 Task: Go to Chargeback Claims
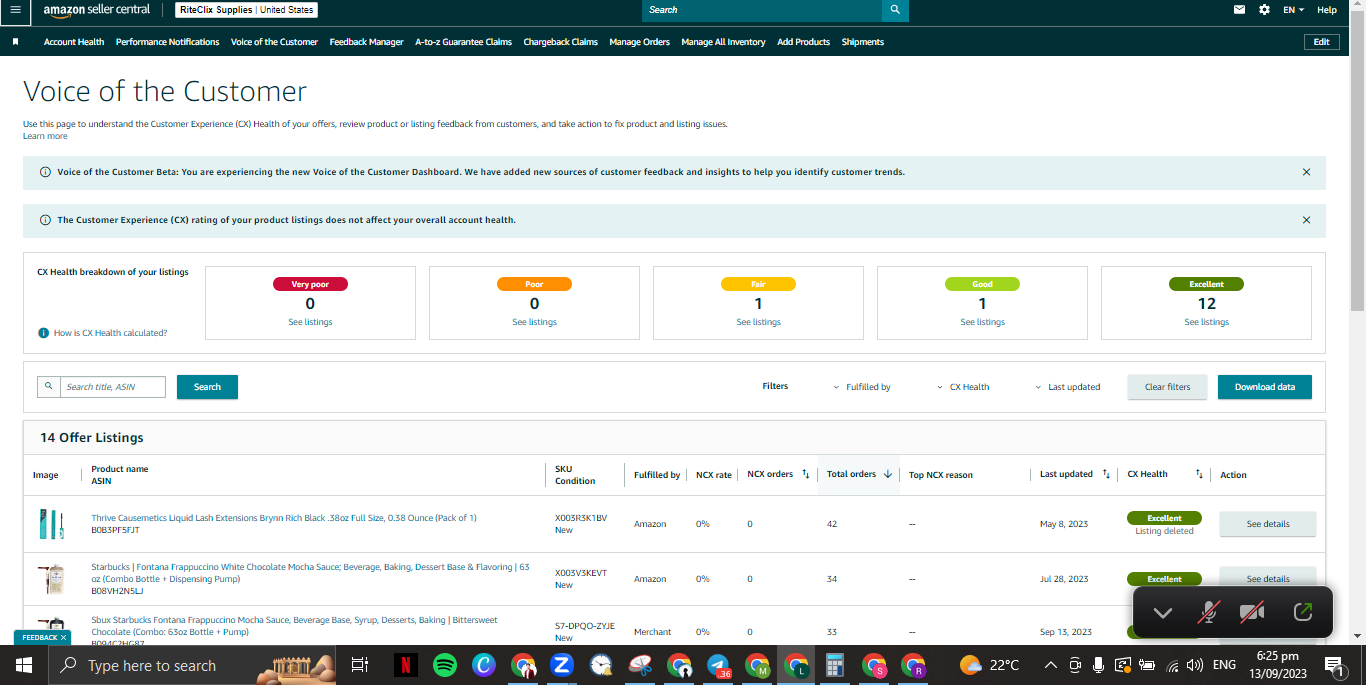click(560, 42)
